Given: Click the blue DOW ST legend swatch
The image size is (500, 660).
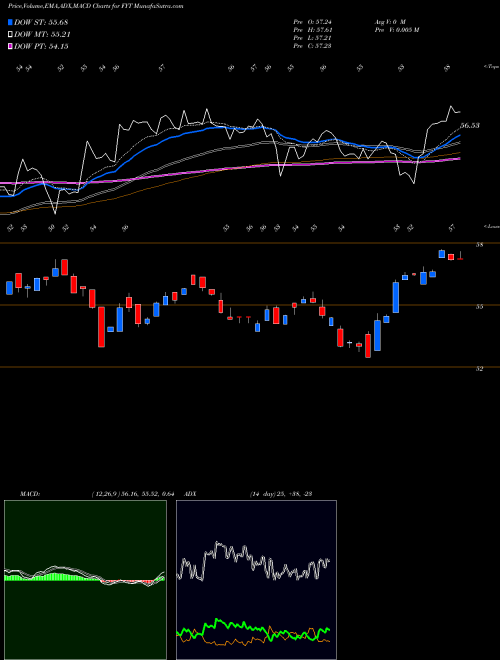Looking at the screenshot, I should (x=10, y=22).
